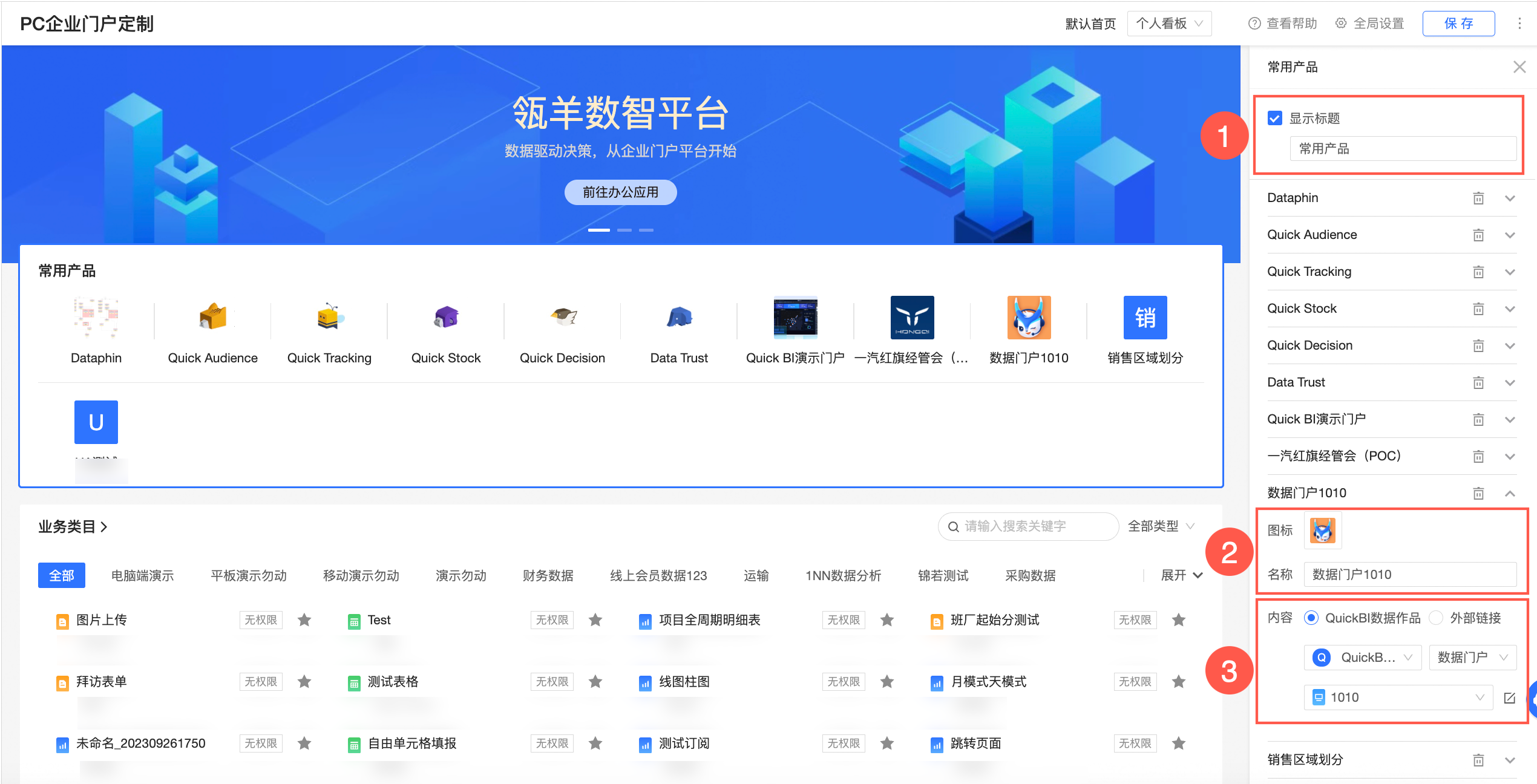Click the 保存 button

tap(1458, 24)
